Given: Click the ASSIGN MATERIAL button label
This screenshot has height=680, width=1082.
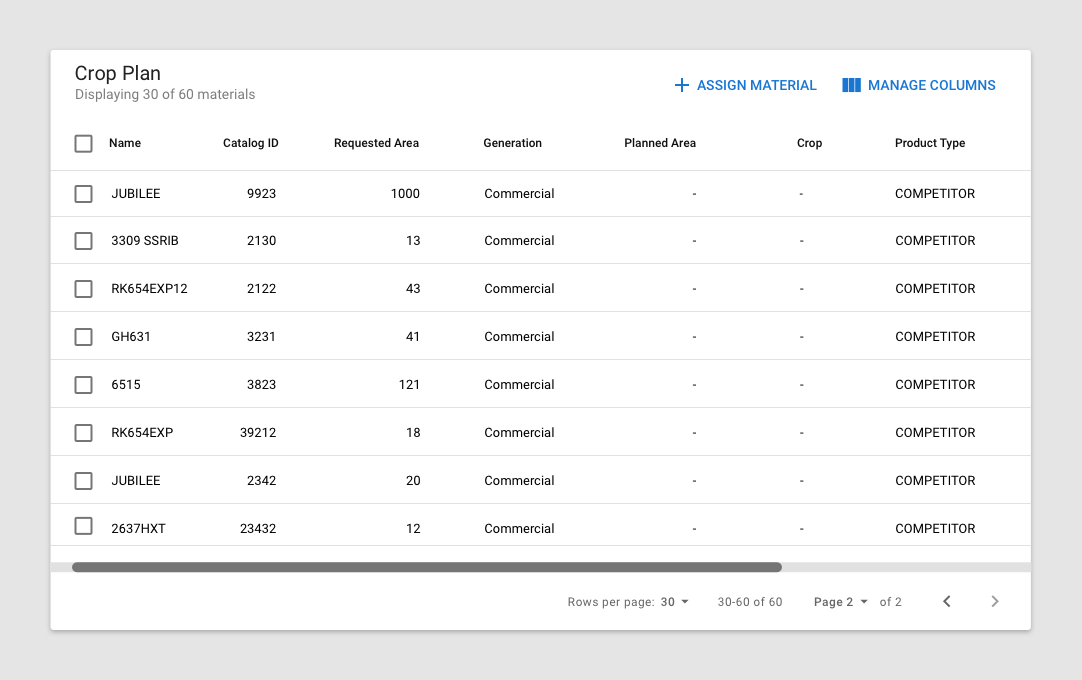Looking at the screenshot, I should [756, 86].
